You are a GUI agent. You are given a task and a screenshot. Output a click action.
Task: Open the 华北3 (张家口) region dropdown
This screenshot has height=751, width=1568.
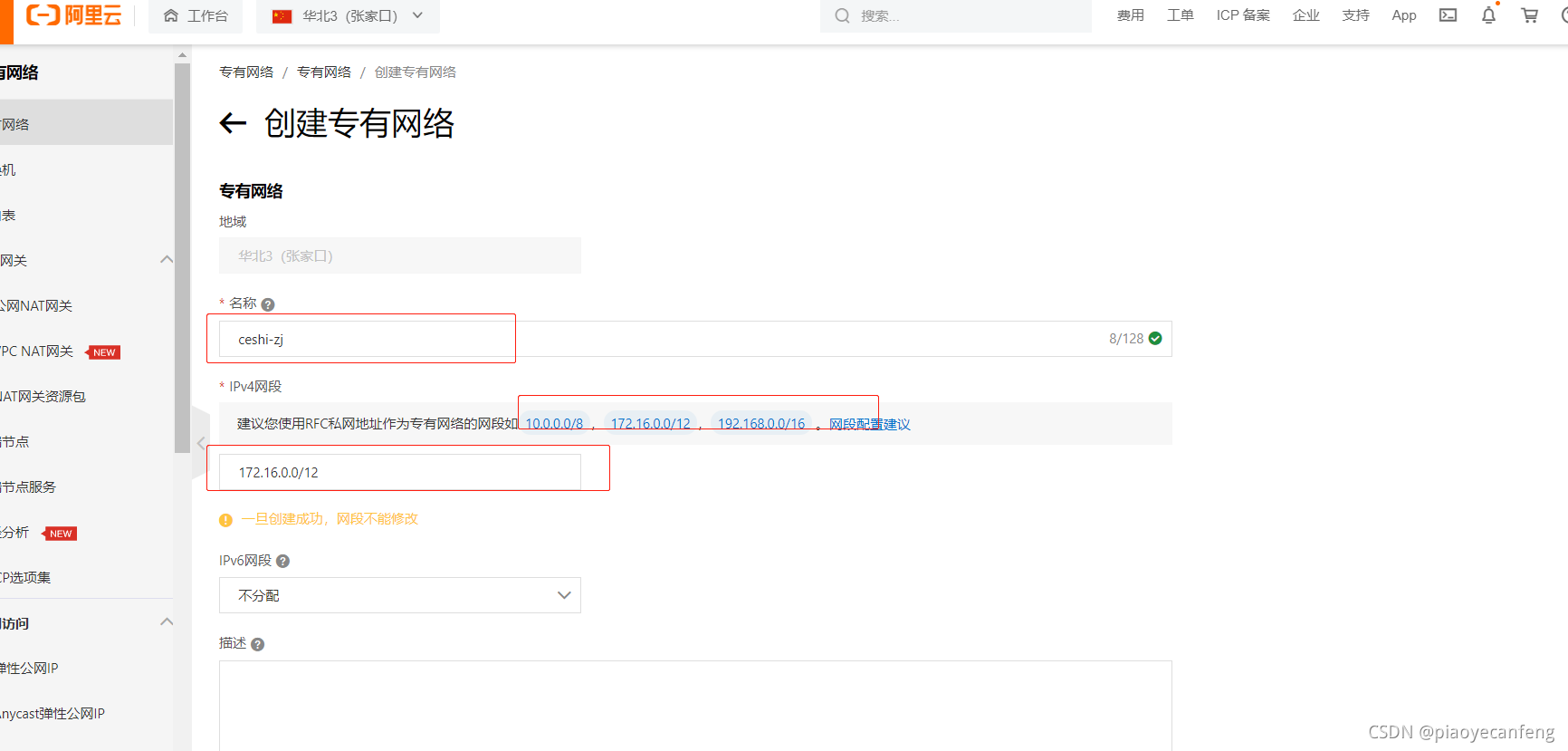pyautogui.click(x=348, y=15)
